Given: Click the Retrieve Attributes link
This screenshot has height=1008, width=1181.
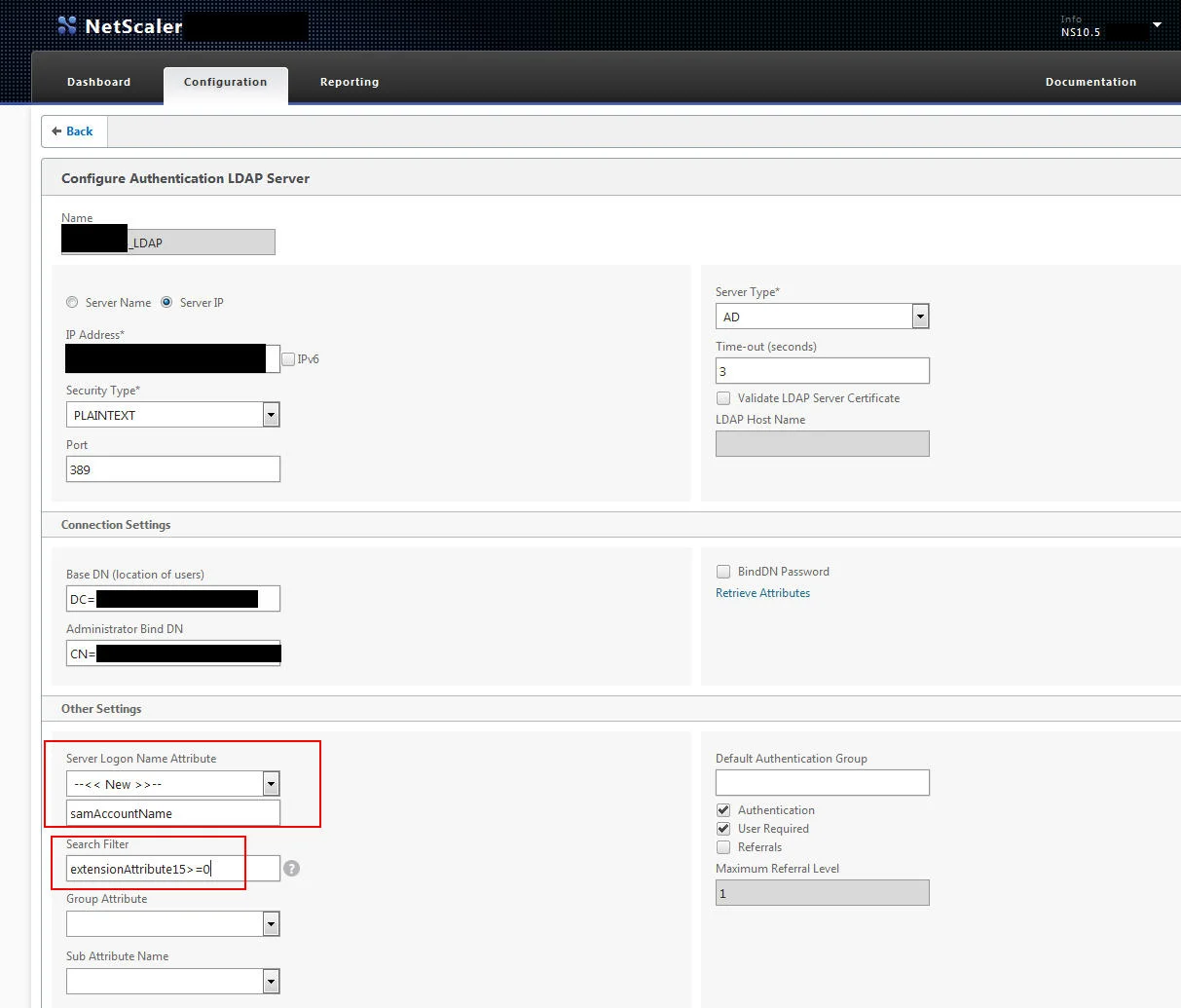Looking at the screenshot, I should (x=762, y=592).
